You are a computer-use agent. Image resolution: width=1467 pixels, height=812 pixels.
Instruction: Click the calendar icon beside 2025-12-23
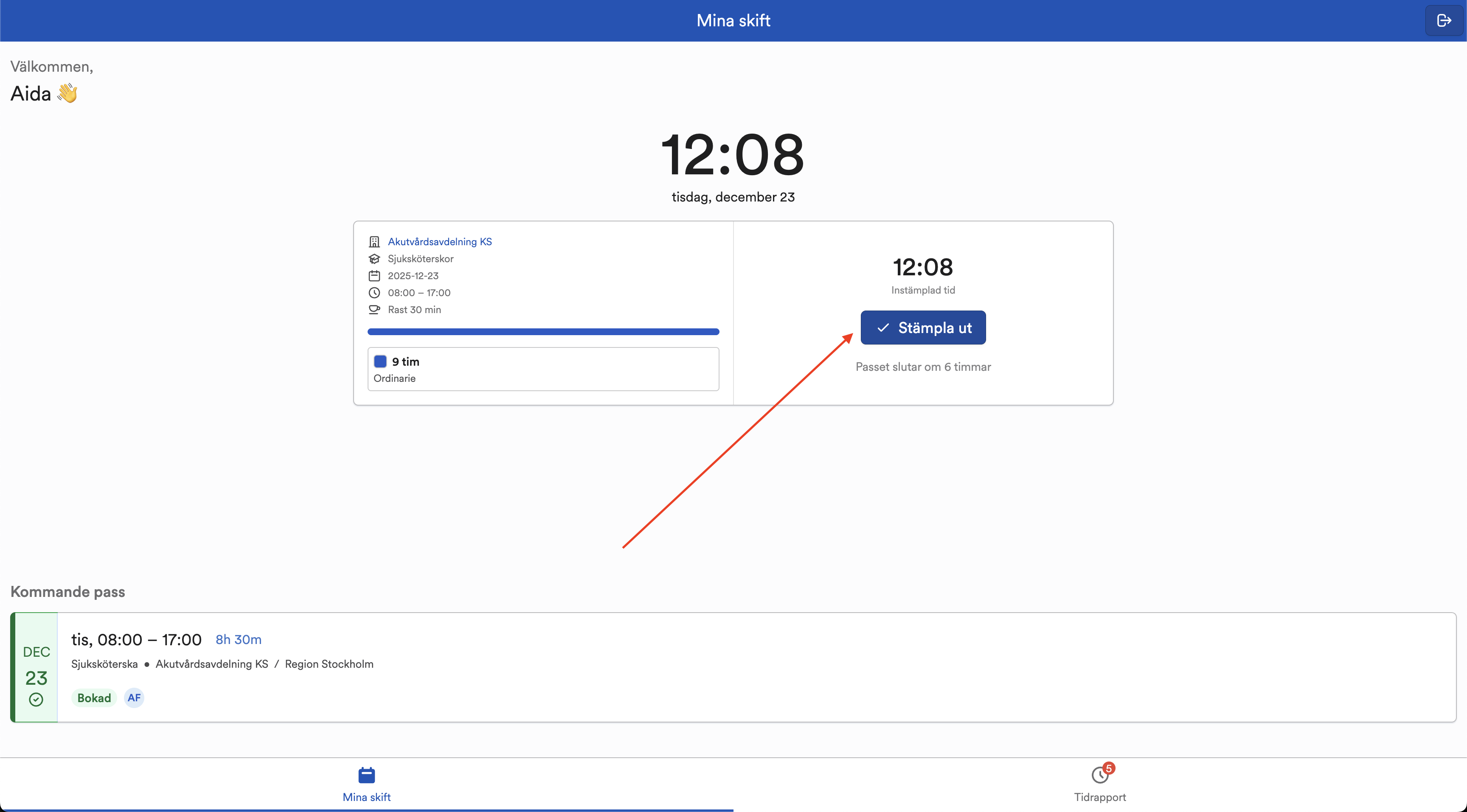point(374,276)
